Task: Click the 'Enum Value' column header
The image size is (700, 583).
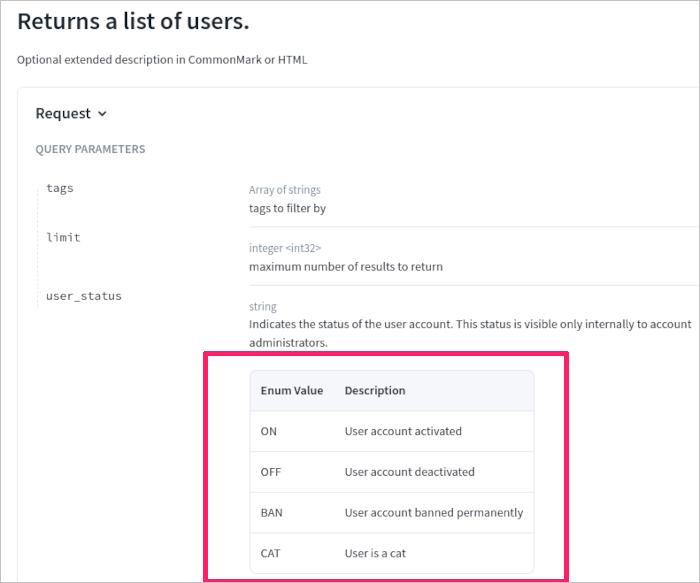Action: click(292, 391)
